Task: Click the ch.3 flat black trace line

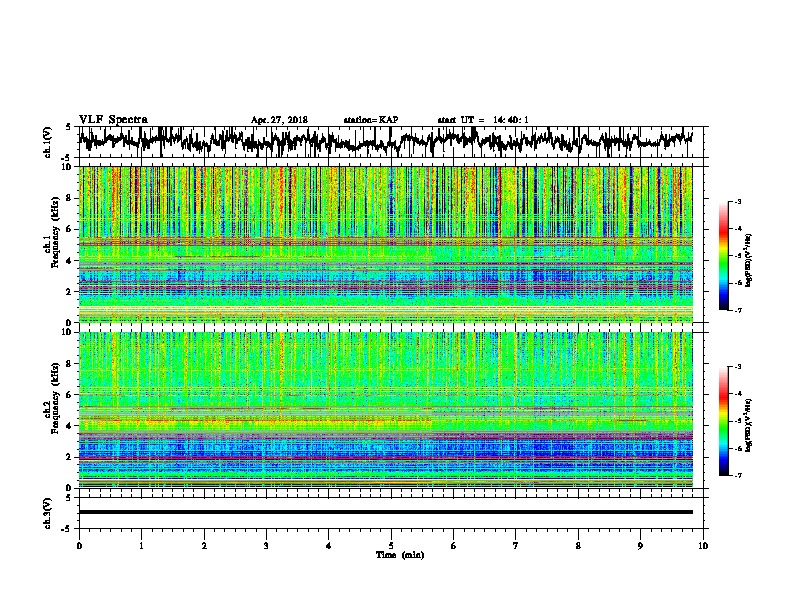Action: (385, 512)
